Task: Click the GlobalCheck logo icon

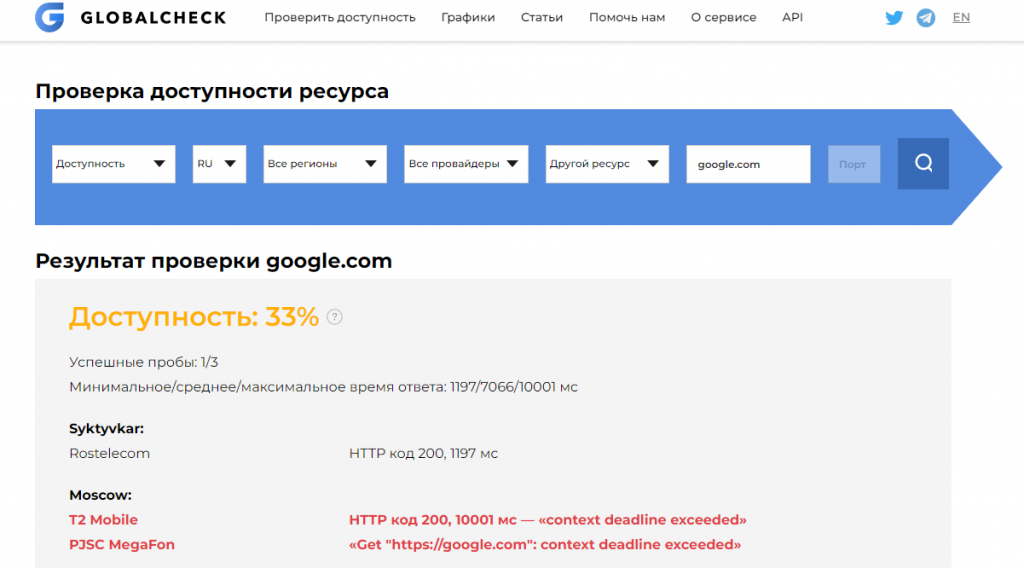Action: pyautogui.click(x=49, y=18)
